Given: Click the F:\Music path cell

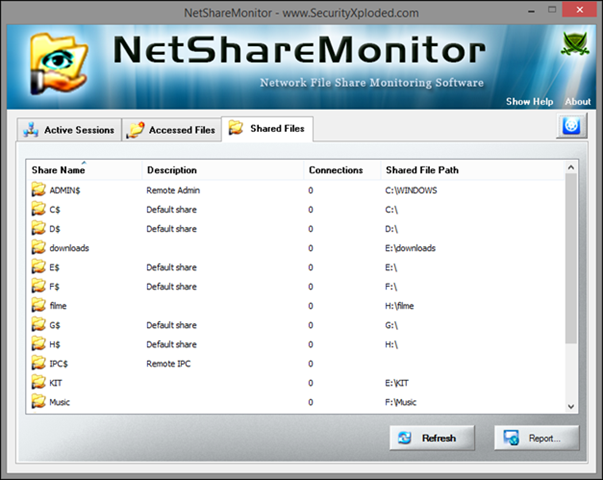Looking at the screenshot, I should point(401,402).
